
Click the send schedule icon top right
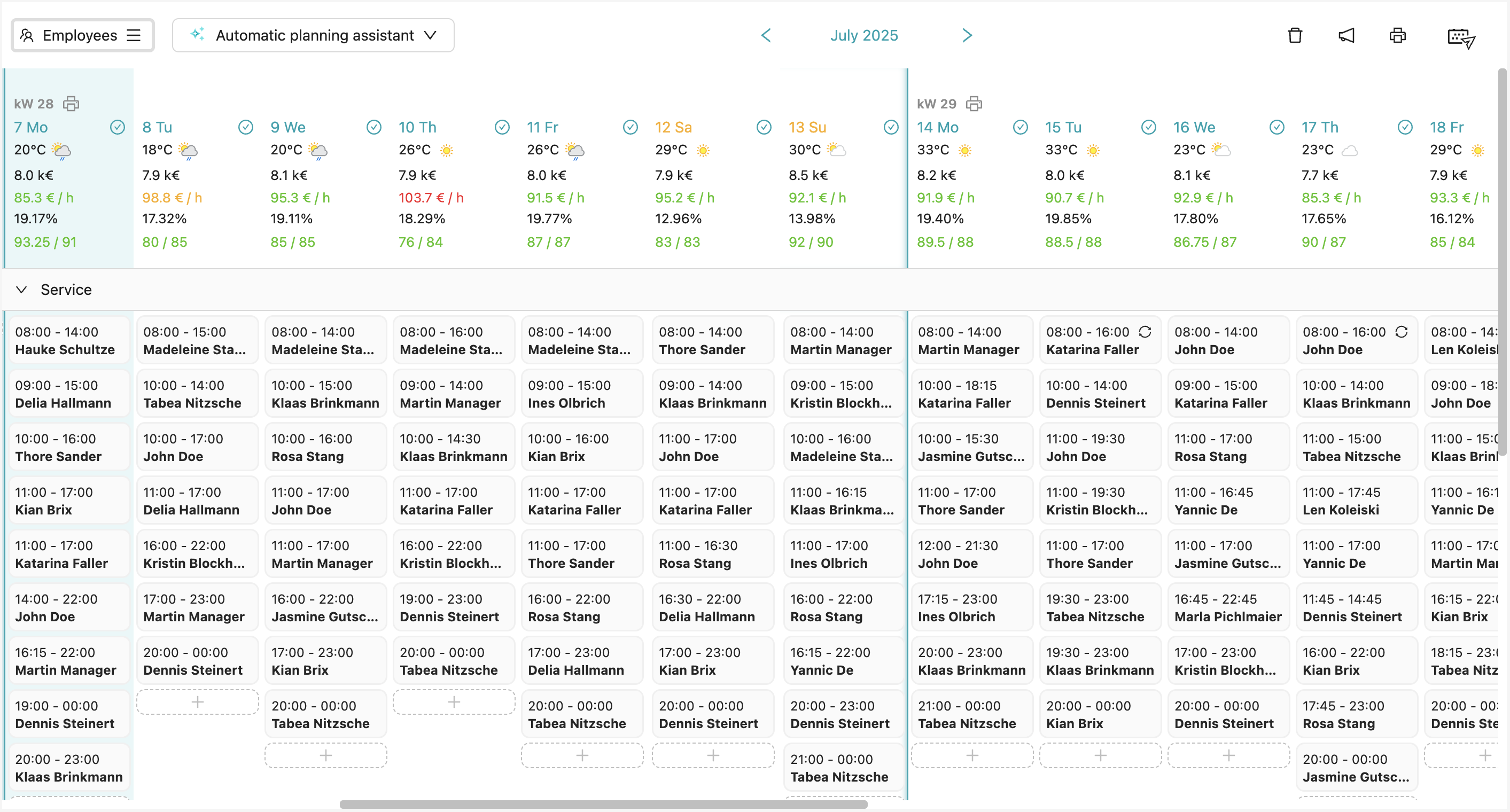point(1460,37)
